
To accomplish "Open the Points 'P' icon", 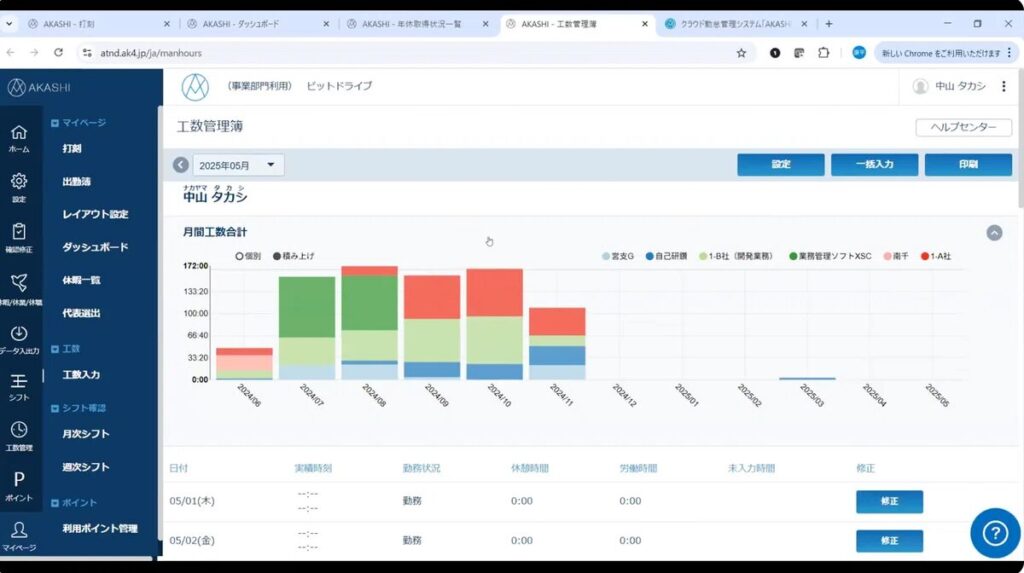I will (19, 480).
